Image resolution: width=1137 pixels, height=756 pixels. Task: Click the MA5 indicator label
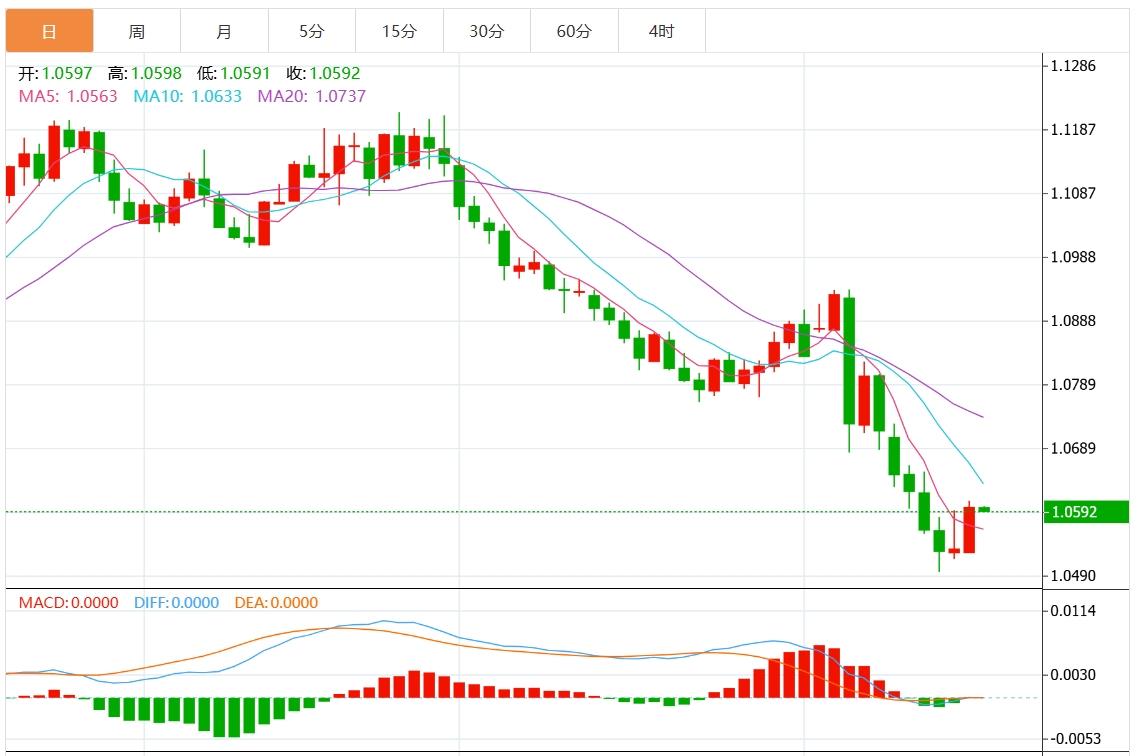click(x=68, y=96)
